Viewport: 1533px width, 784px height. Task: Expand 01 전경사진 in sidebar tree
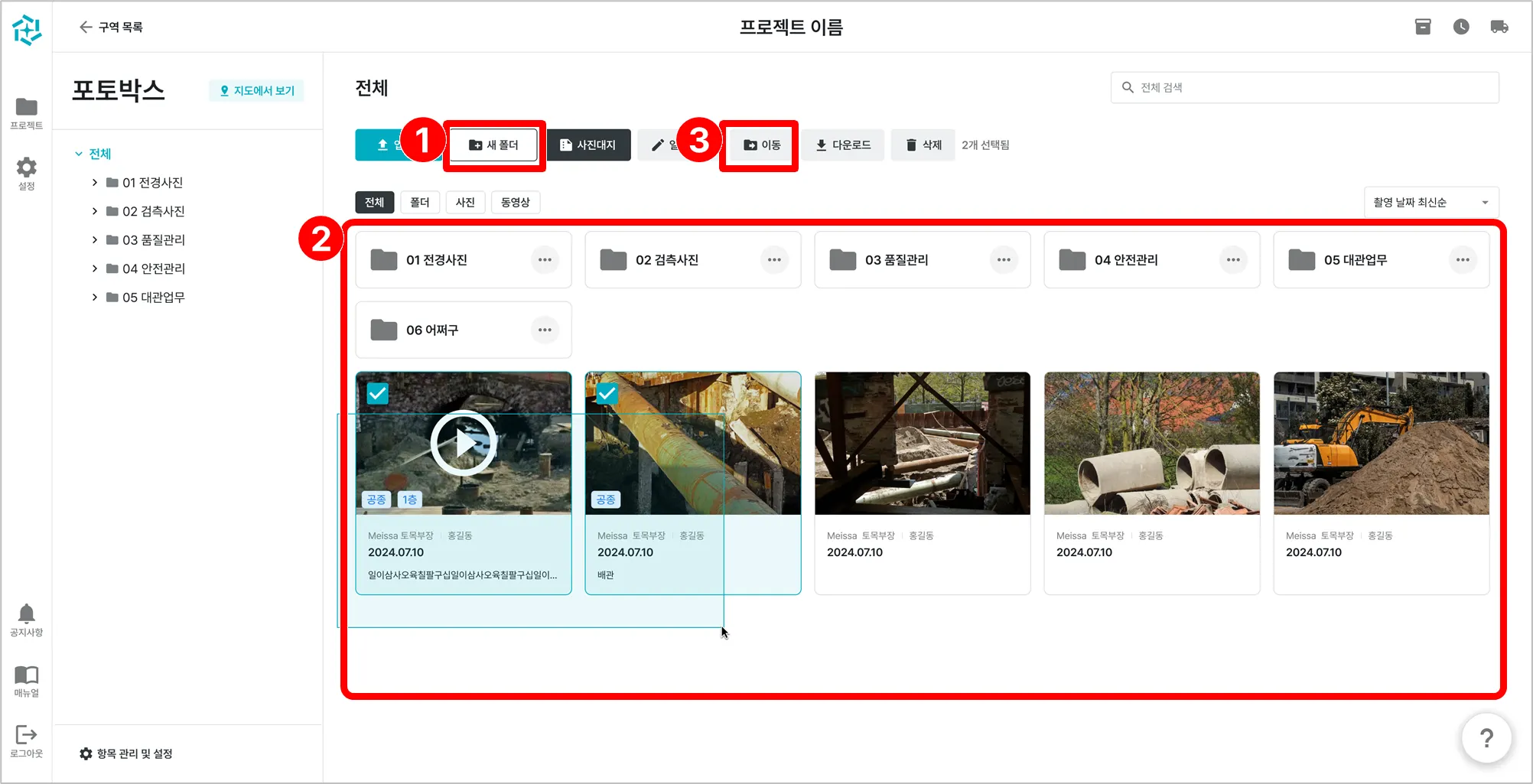tap(95, 183)
